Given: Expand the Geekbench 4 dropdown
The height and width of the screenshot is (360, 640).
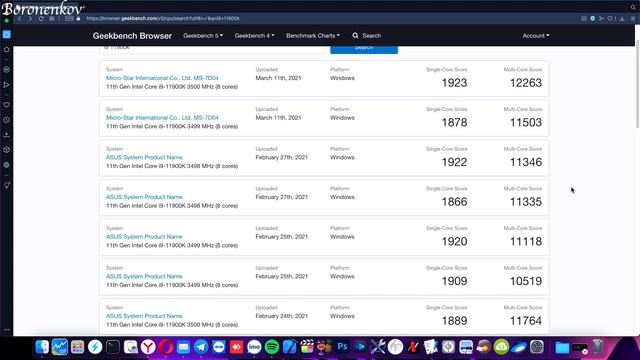Looking at the screenshot, I should pos(254,36).
